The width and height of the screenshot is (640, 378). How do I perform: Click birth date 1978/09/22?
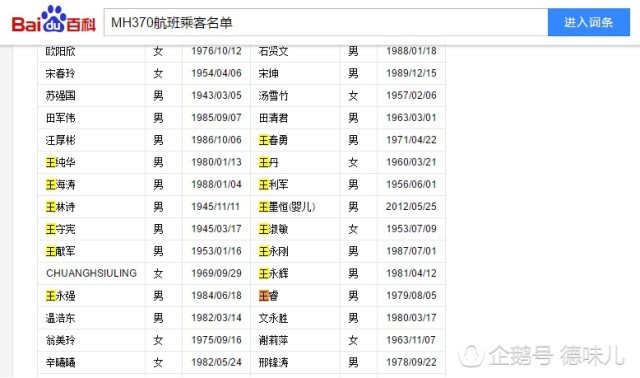pos(411,362)
